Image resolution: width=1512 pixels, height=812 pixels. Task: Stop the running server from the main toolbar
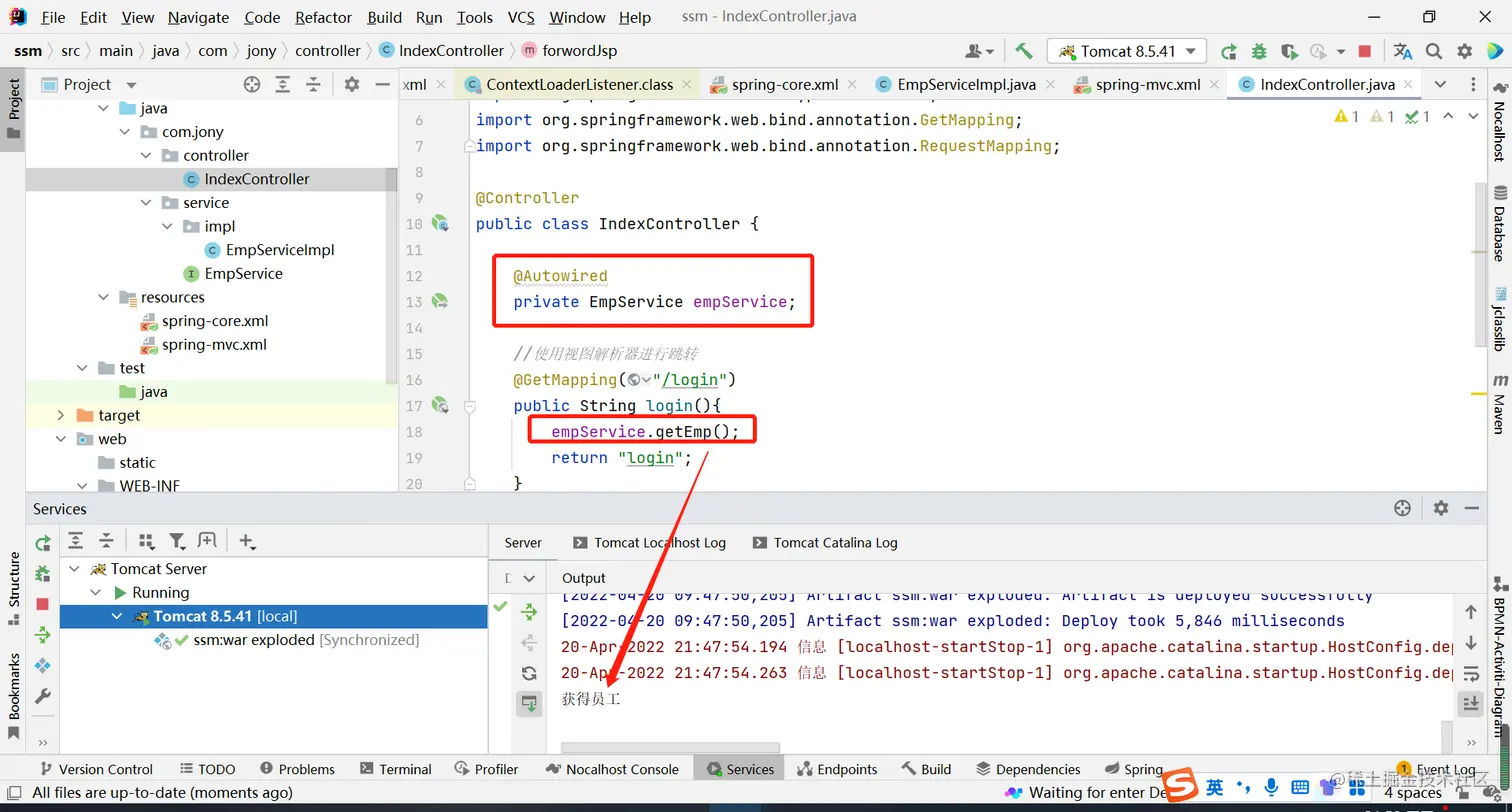pyautogui.click(x=1365, y=51)
